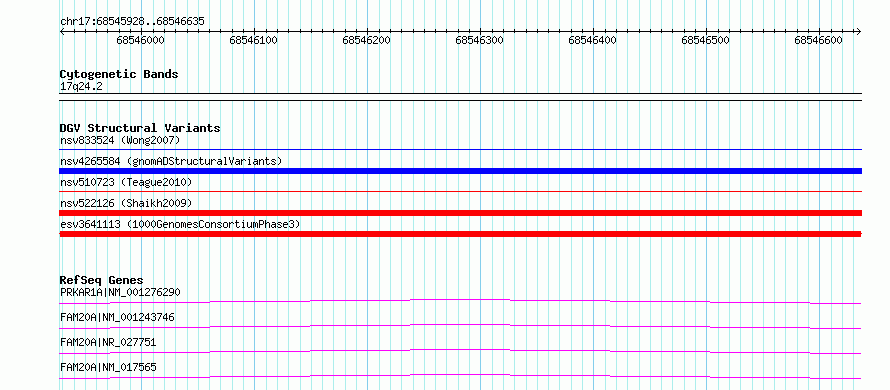This screenshot has width=890, height=390.
Task: Select the RefSeq Genes track heading
Action: point(101,280)
